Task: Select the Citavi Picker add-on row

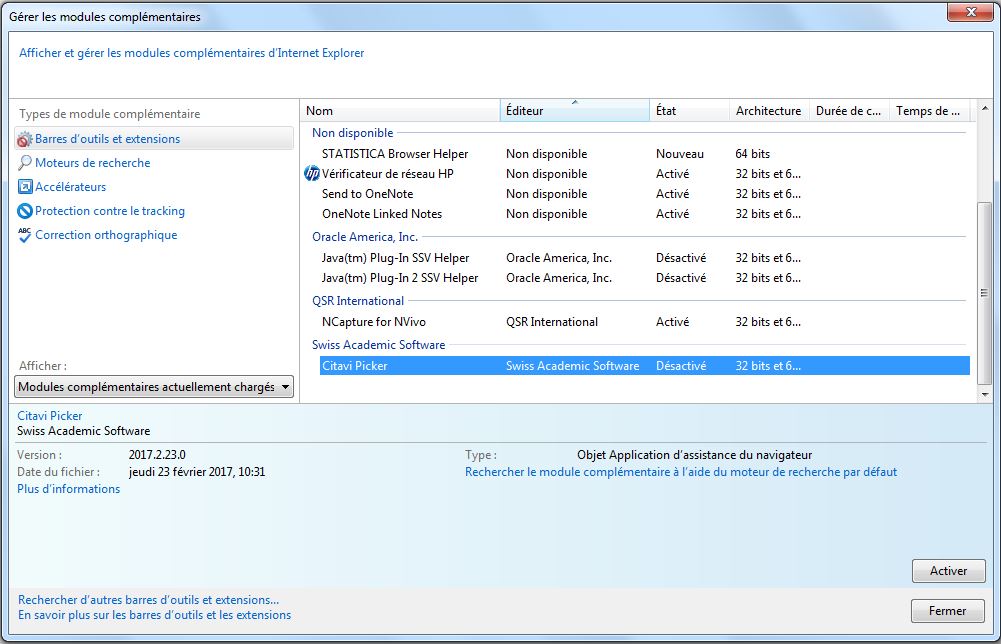Action: pyautogui.click(x=645, y=366)
